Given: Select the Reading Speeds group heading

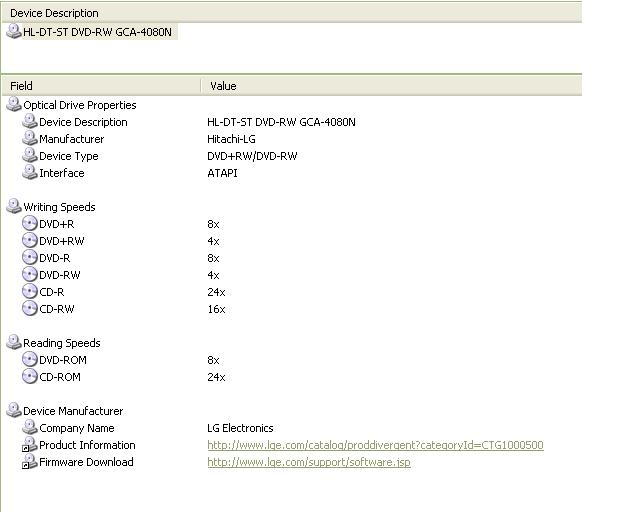Looking at the screenshot, I should [62, 343].
